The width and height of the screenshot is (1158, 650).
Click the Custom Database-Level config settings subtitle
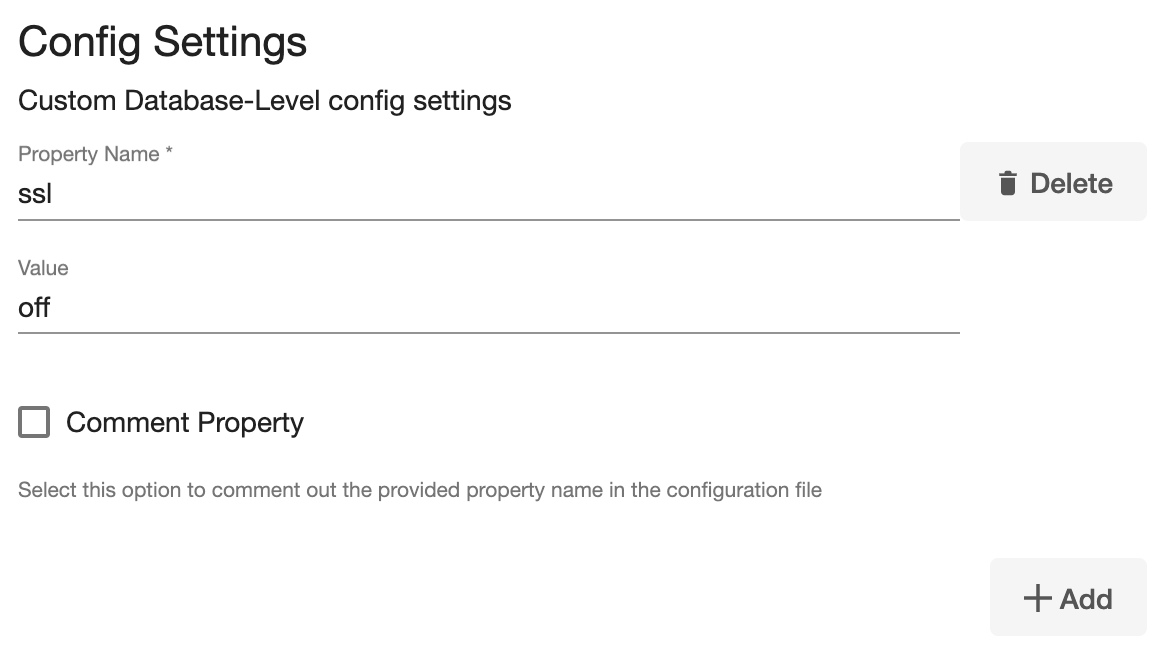[265, 100]
